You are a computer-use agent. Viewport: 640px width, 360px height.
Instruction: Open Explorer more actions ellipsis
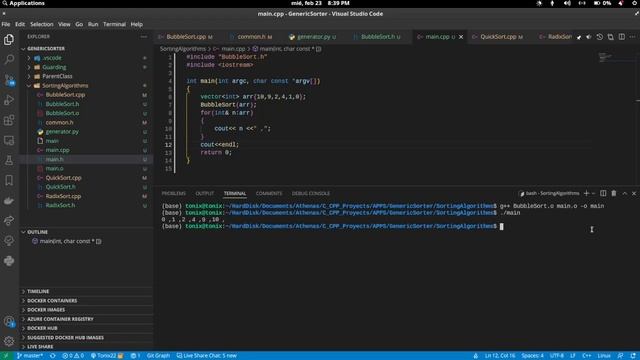coord(144,37)
